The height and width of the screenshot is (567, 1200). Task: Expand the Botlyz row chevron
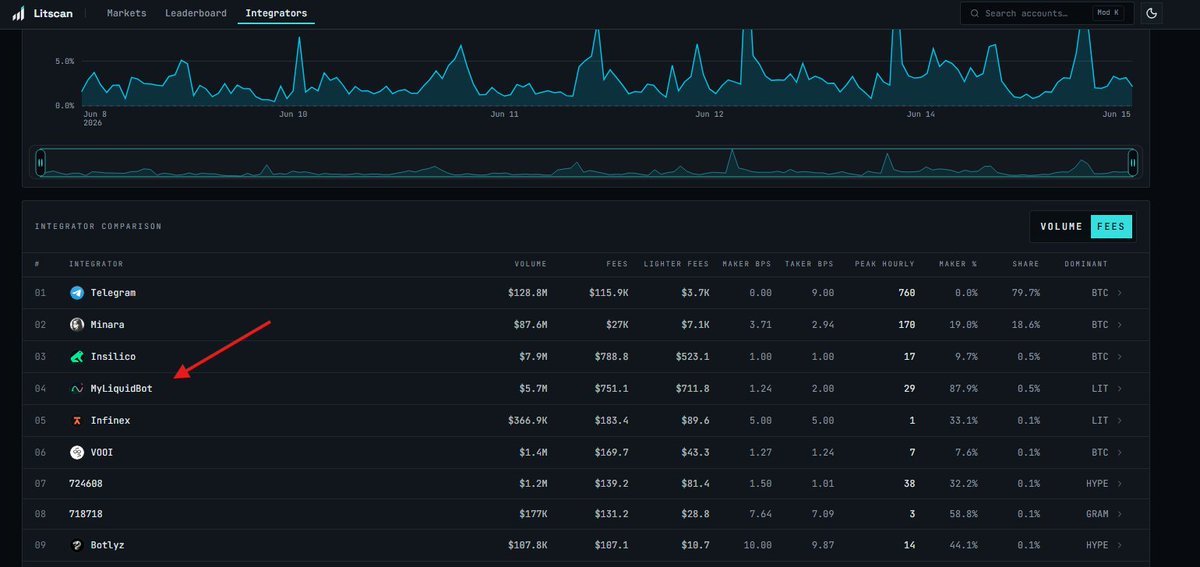[1119, 546]
